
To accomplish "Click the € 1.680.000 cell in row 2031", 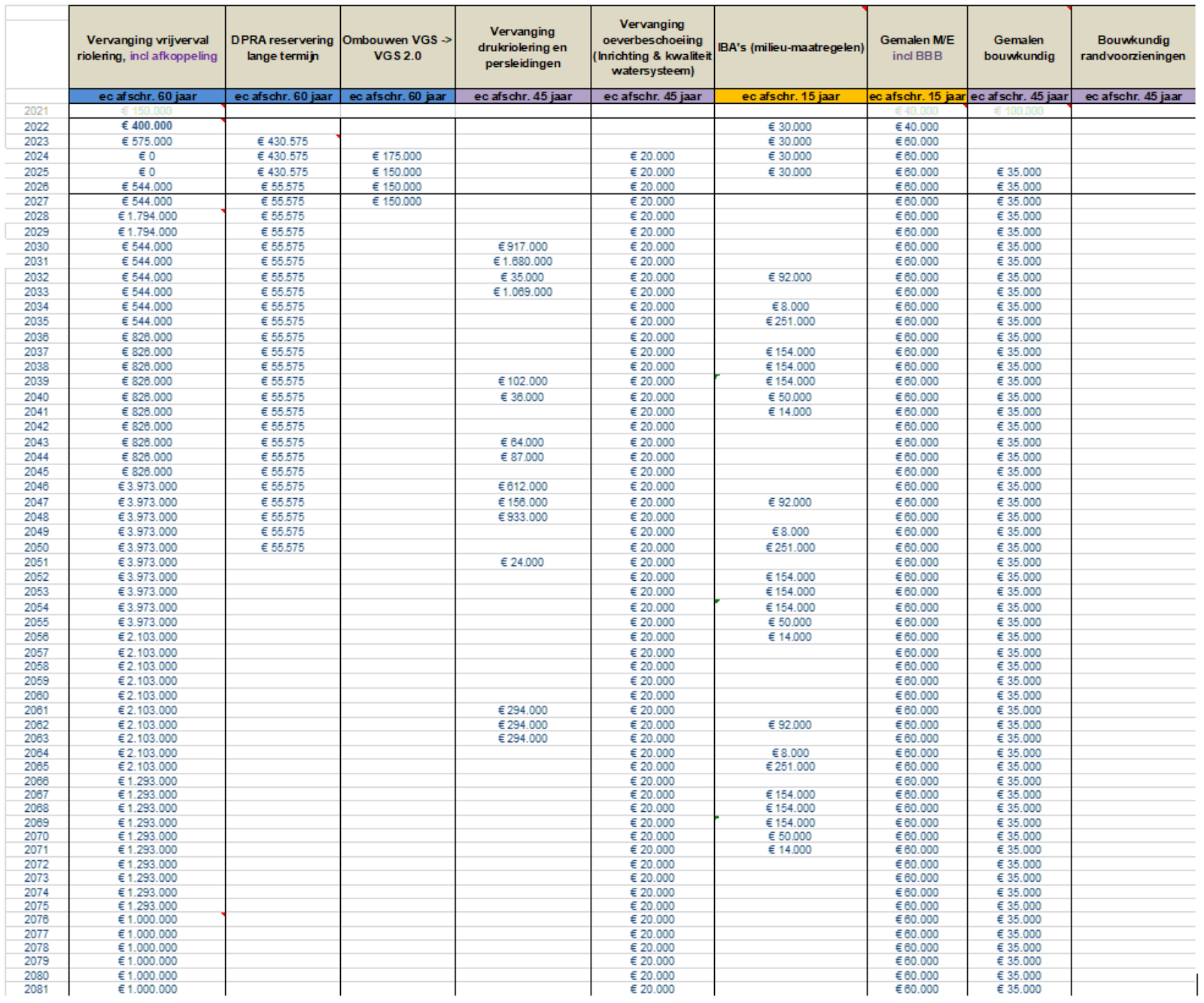I will pos(522,262).
